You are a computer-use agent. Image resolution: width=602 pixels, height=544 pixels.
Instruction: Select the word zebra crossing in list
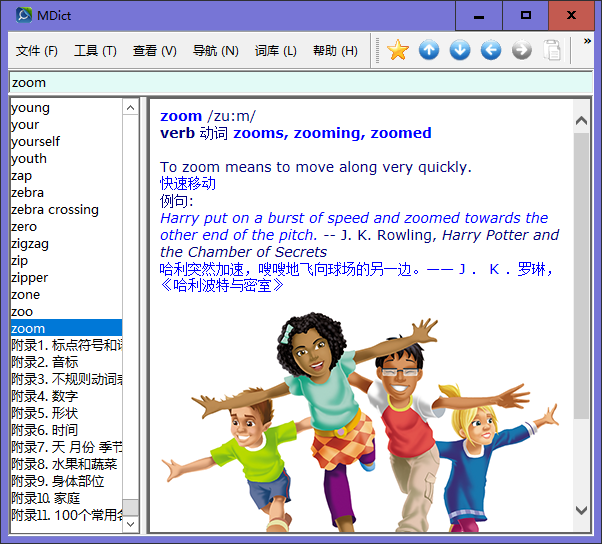(x=55, y=210)
